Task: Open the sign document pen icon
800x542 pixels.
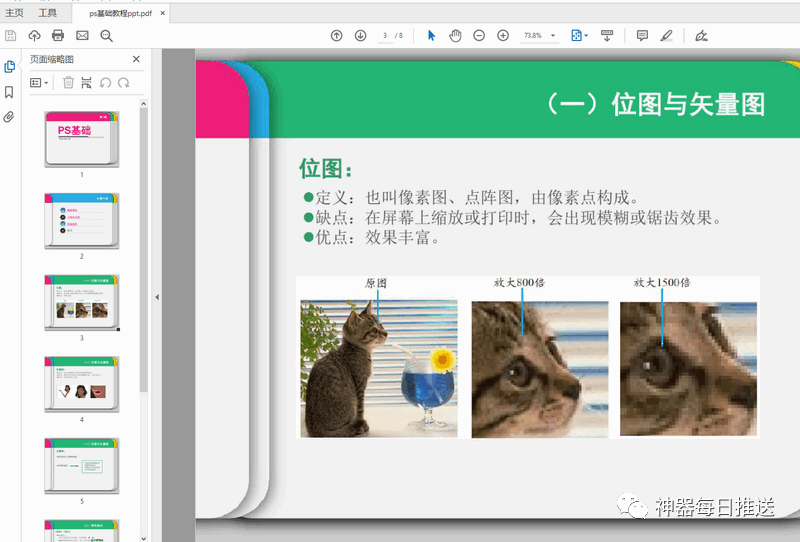Action: [702, 35]
